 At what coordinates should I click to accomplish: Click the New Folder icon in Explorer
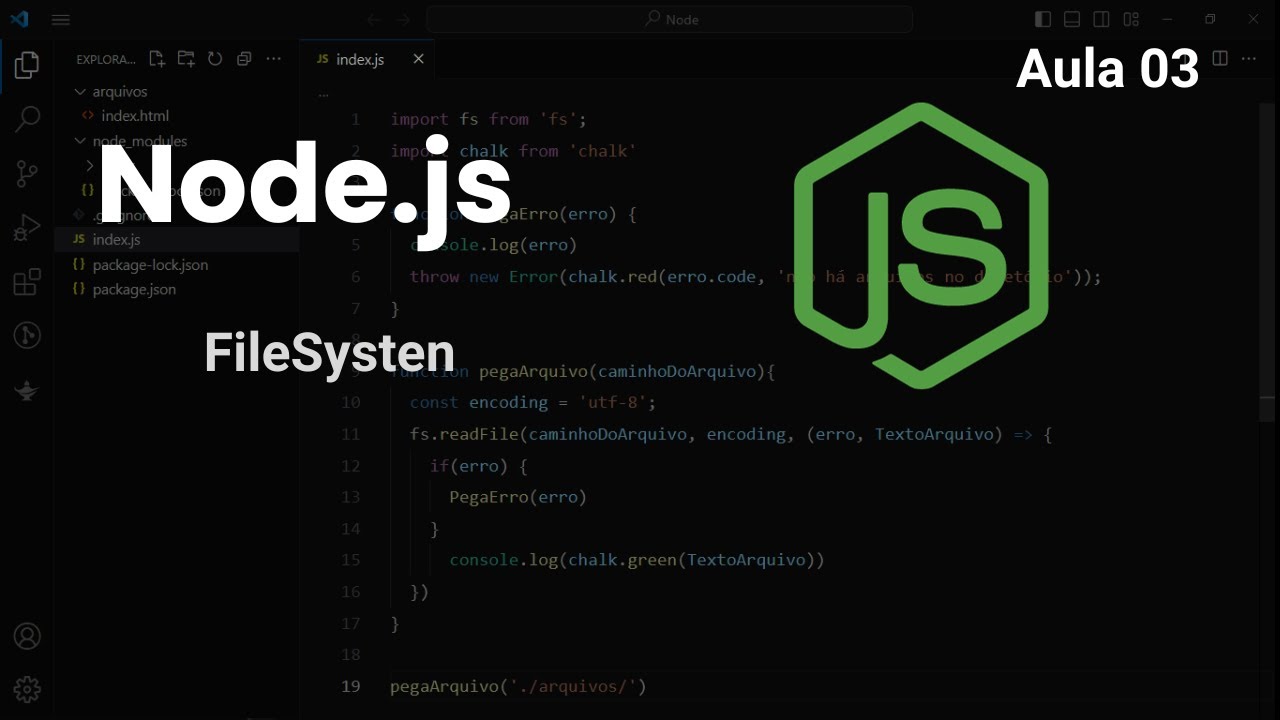(186, 59)
